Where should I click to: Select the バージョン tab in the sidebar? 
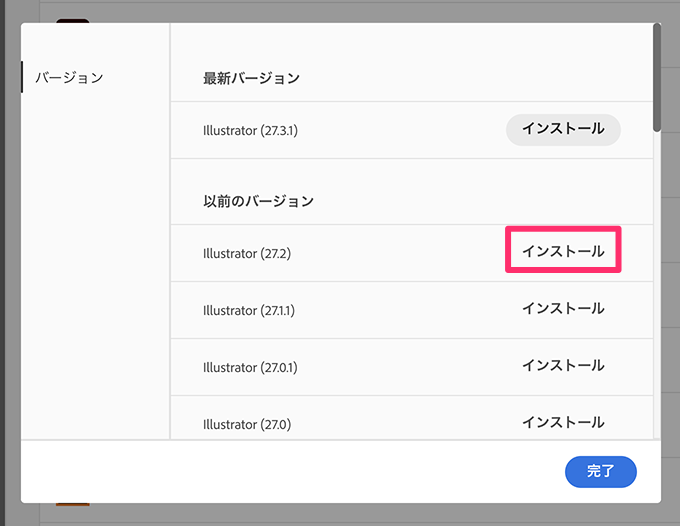[69, 77]
